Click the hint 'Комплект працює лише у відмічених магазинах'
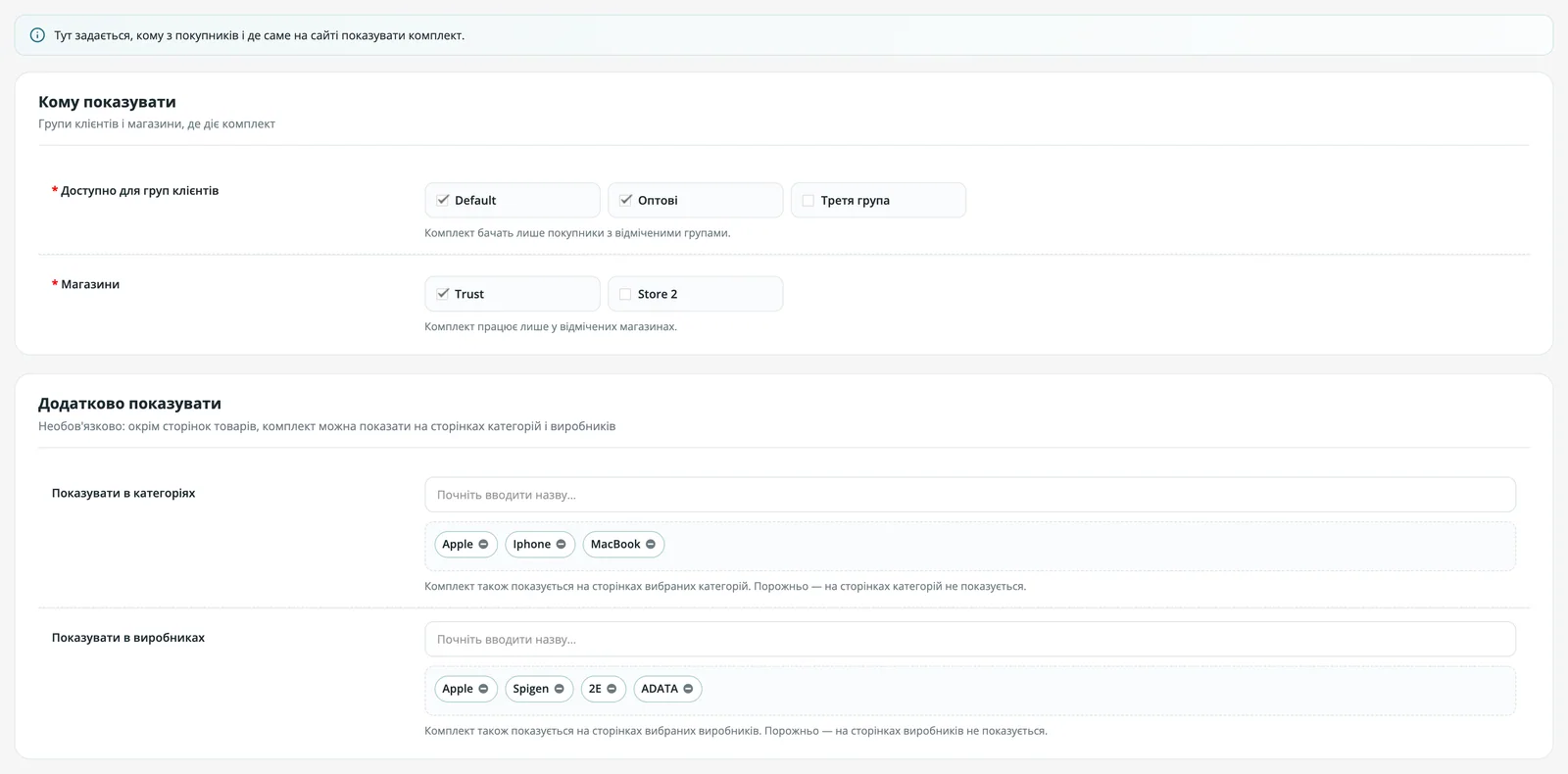 point(551,326)
